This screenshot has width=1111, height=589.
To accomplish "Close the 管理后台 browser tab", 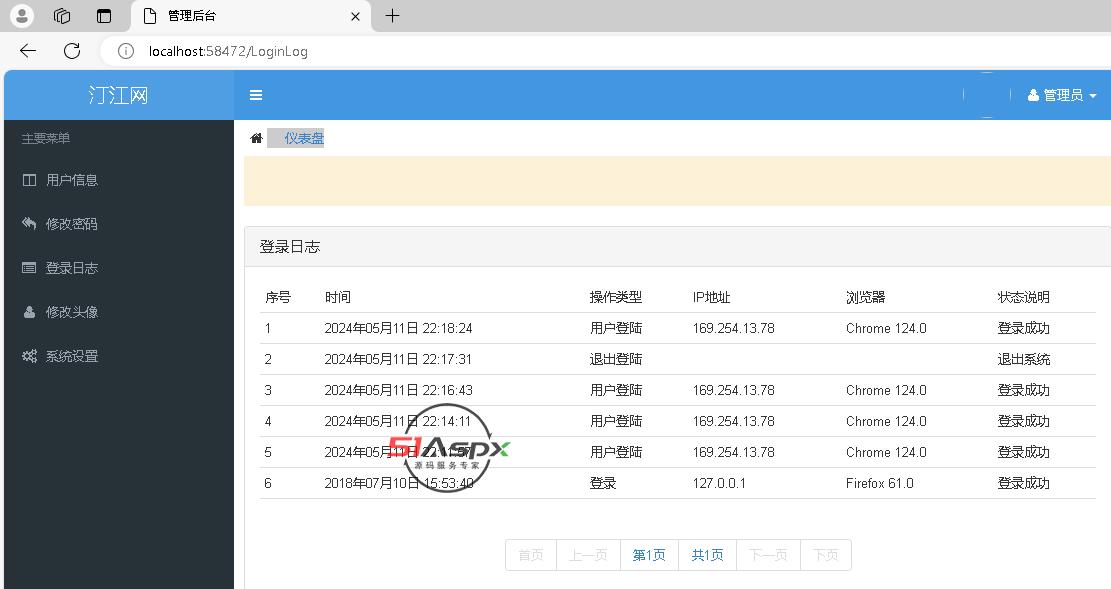I will click(x=356, y=16).
